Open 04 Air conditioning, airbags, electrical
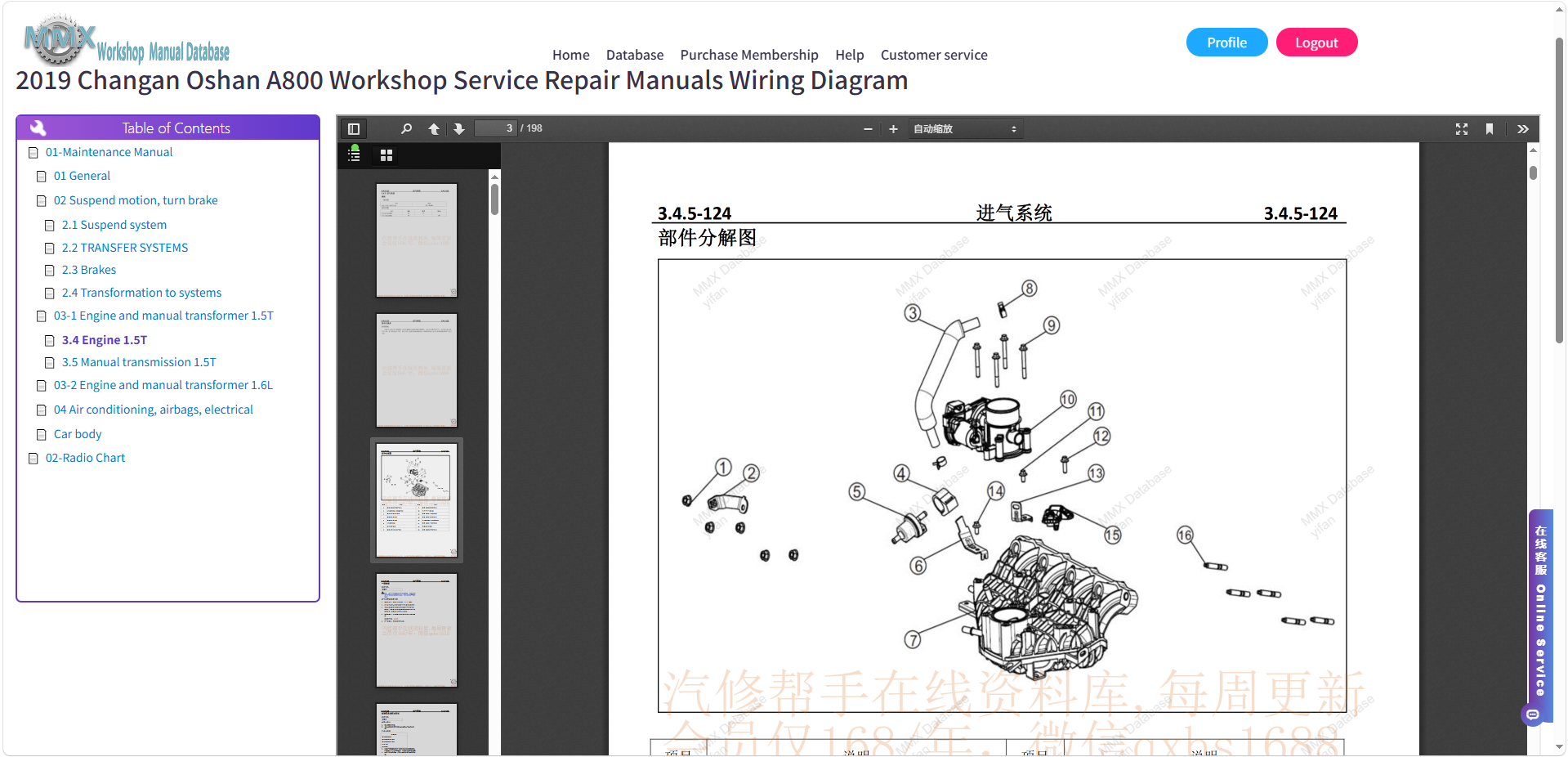 pos(154,410)
